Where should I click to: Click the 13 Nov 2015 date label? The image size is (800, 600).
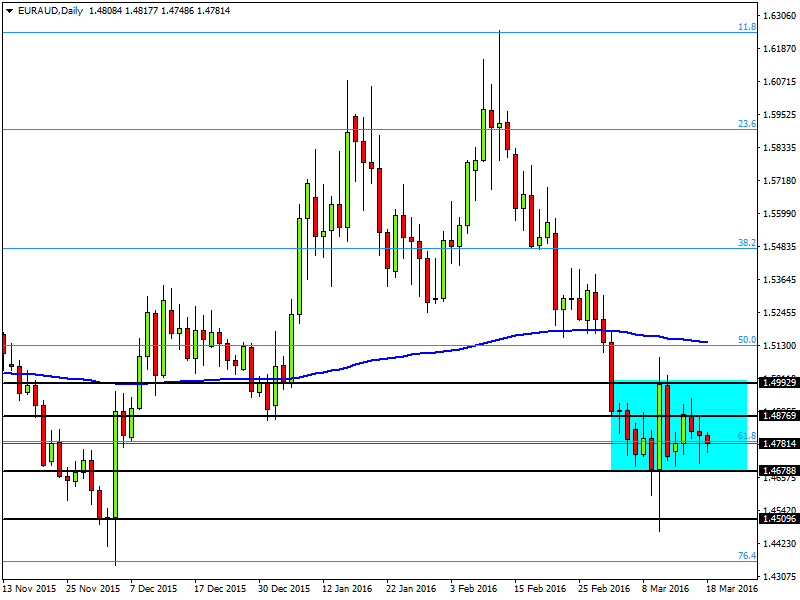pos(29,588)
